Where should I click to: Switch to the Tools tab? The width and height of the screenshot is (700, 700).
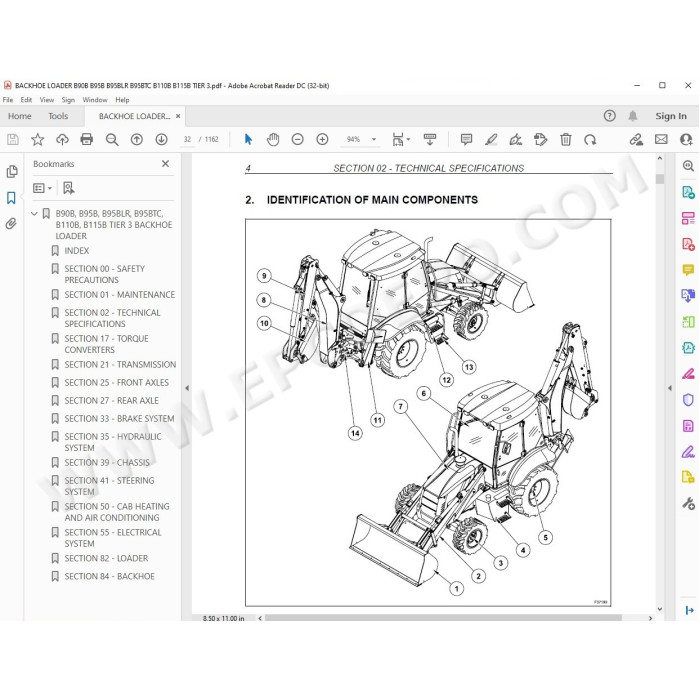click(58, 116)
